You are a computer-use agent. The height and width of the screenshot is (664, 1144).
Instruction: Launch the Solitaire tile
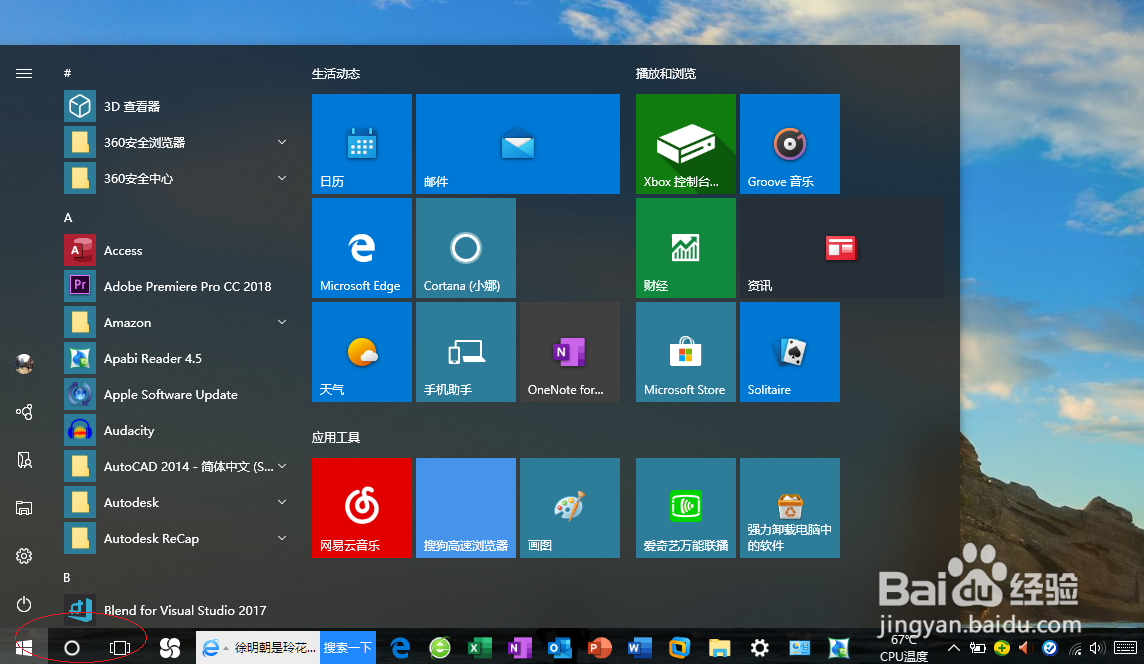[x=789, y=352]
